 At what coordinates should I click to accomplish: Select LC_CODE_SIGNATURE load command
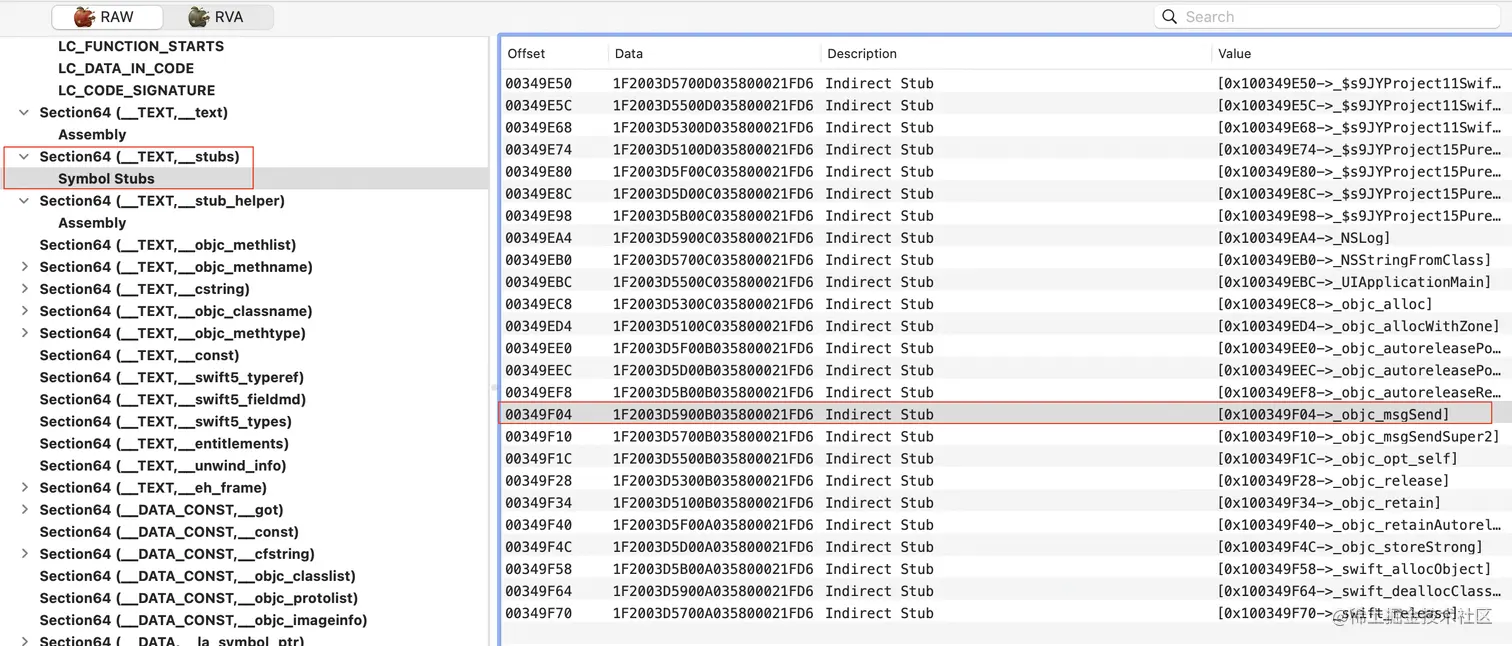(x=137, y=90)
